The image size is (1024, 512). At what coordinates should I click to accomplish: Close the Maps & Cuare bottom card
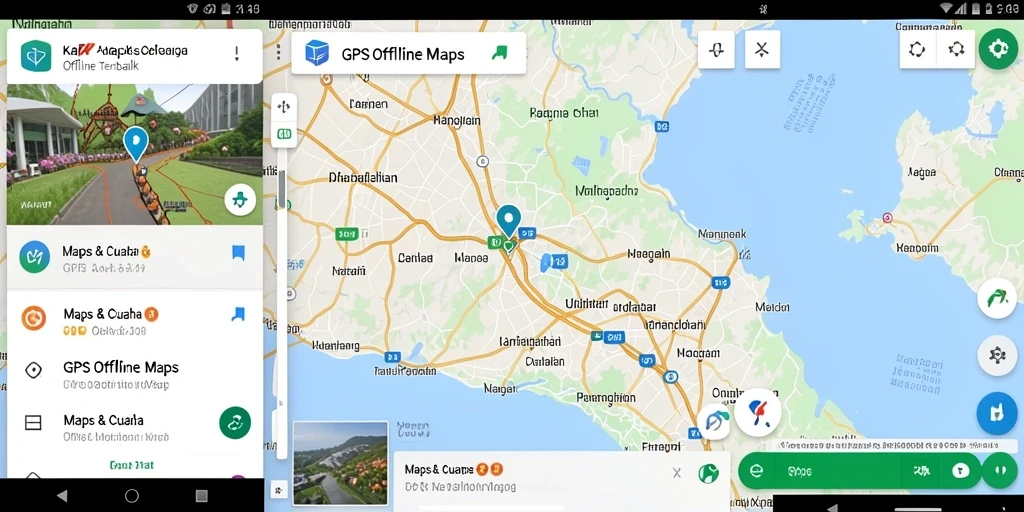tap(677, 473)
